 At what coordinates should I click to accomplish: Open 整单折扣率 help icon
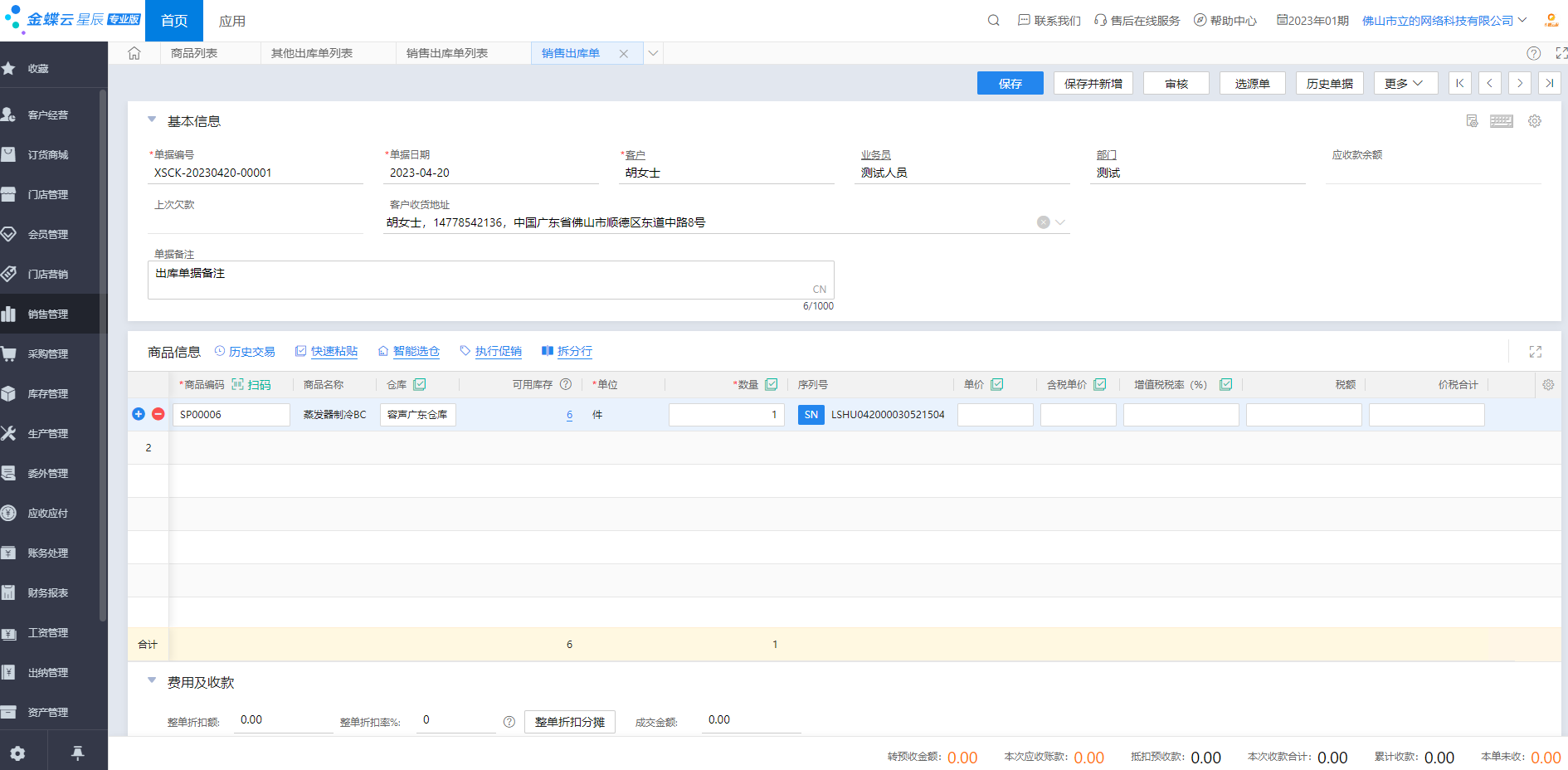(x=509, y=722)
